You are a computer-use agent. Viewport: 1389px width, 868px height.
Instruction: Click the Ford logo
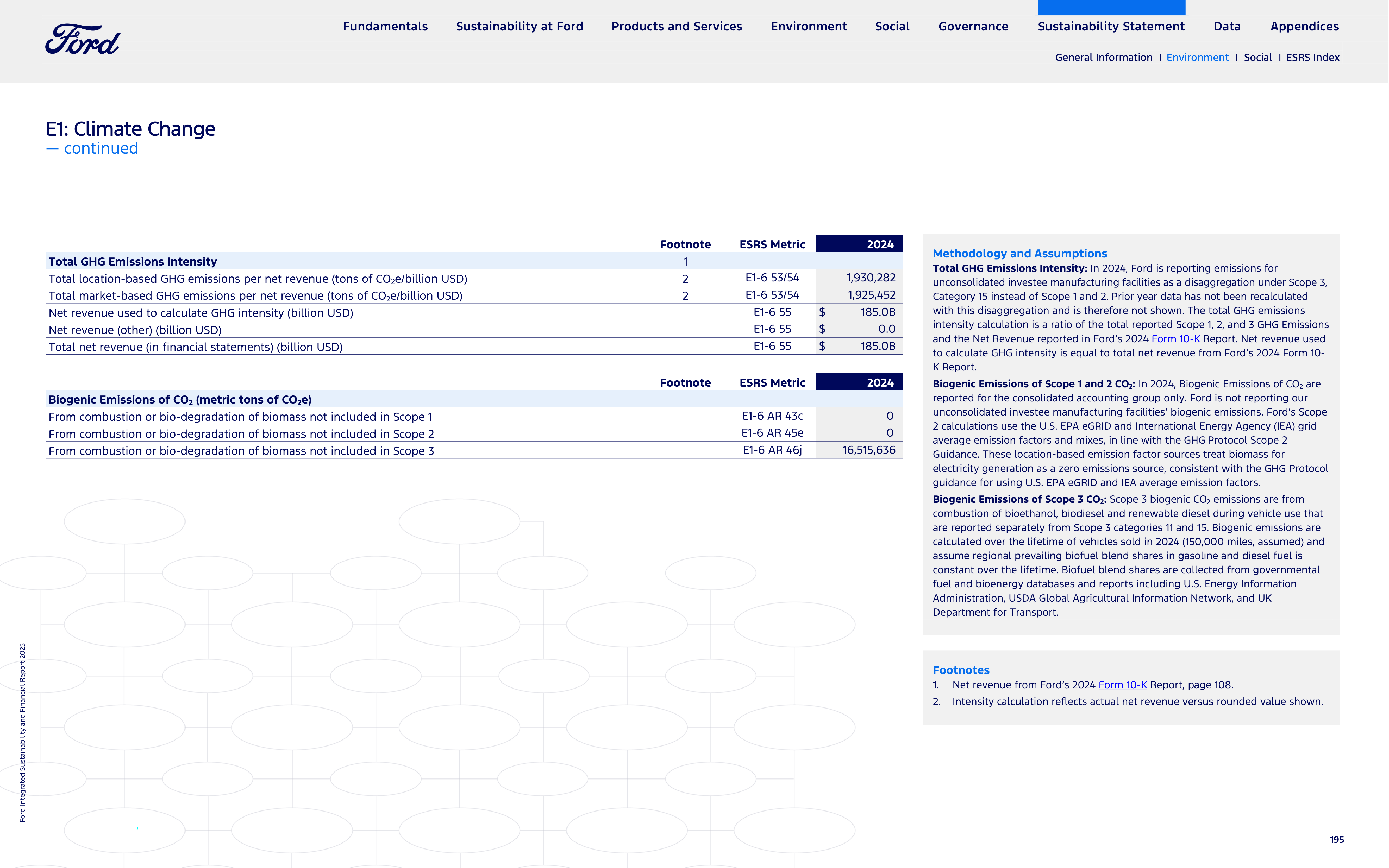(83, 39)
